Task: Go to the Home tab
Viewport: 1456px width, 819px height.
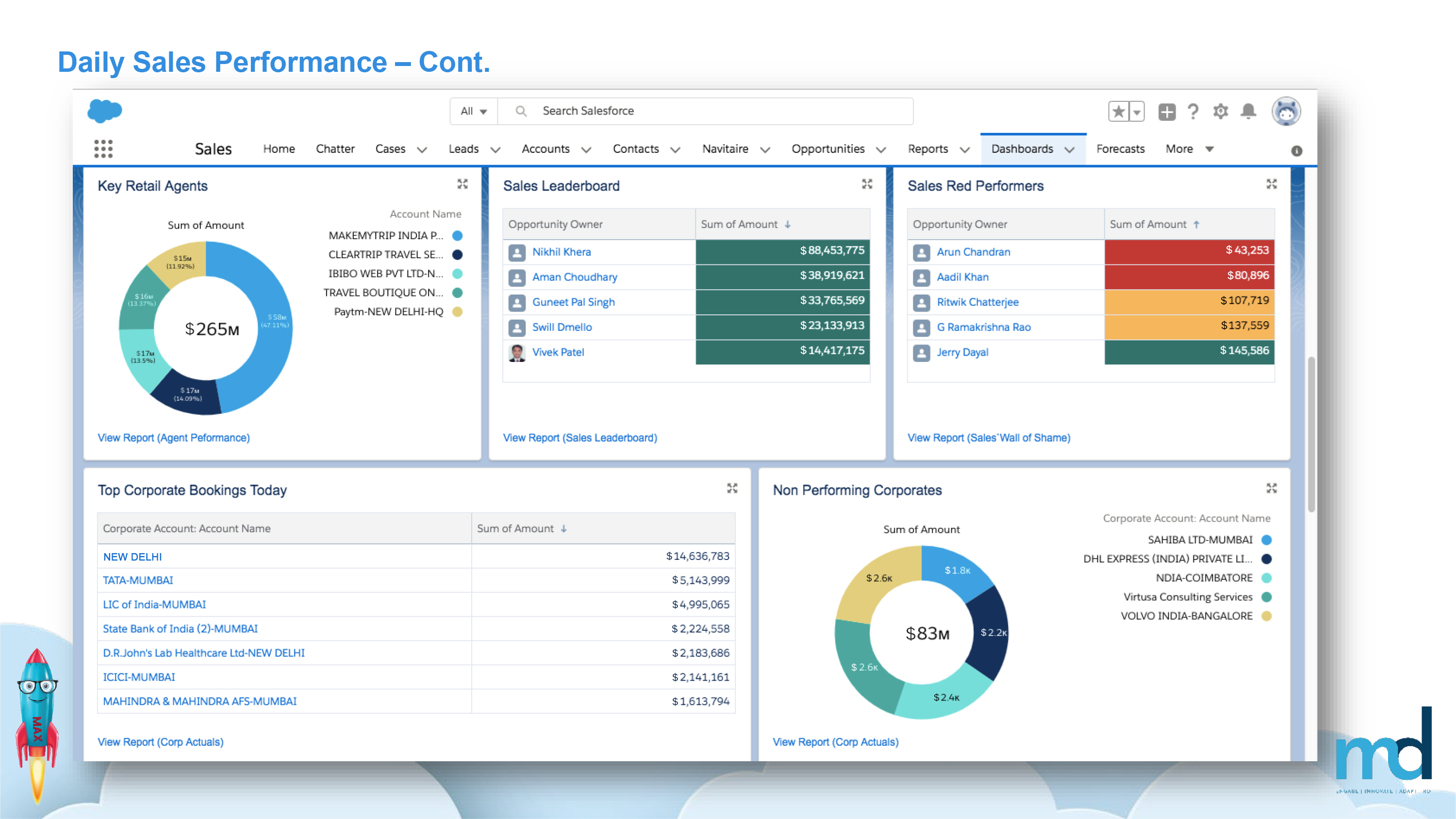Action: click(279, 149)
